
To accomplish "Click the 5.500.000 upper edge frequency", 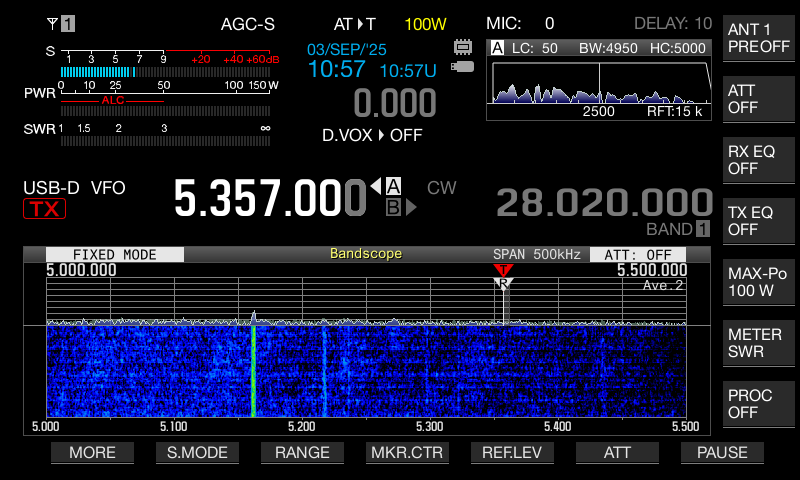I will (652, 270).
